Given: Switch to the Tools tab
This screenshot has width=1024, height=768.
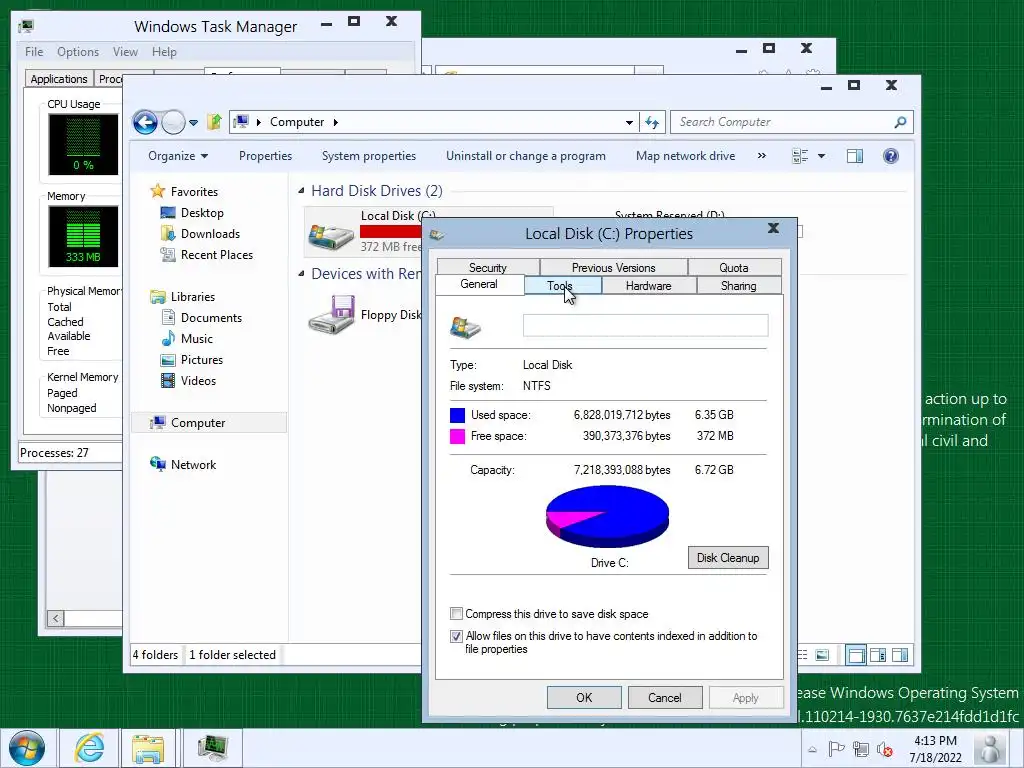Looking at the screenshot, I should 562,285.
